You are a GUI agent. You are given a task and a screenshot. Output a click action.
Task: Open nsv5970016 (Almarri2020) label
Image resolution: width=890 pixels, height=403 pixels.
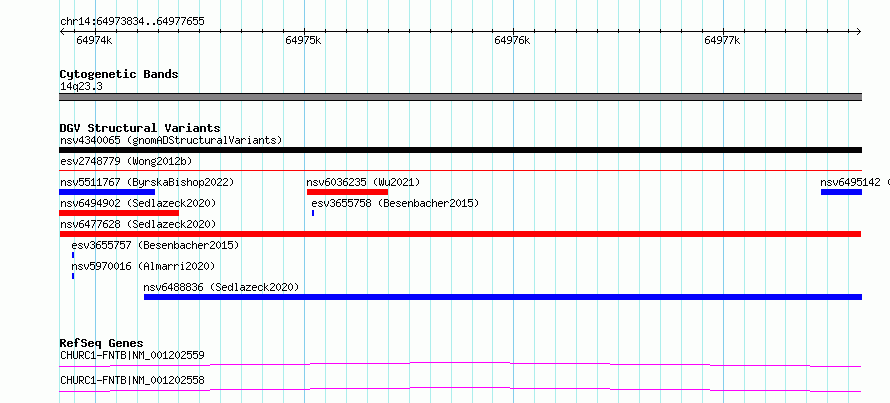(x=143, y=266)
